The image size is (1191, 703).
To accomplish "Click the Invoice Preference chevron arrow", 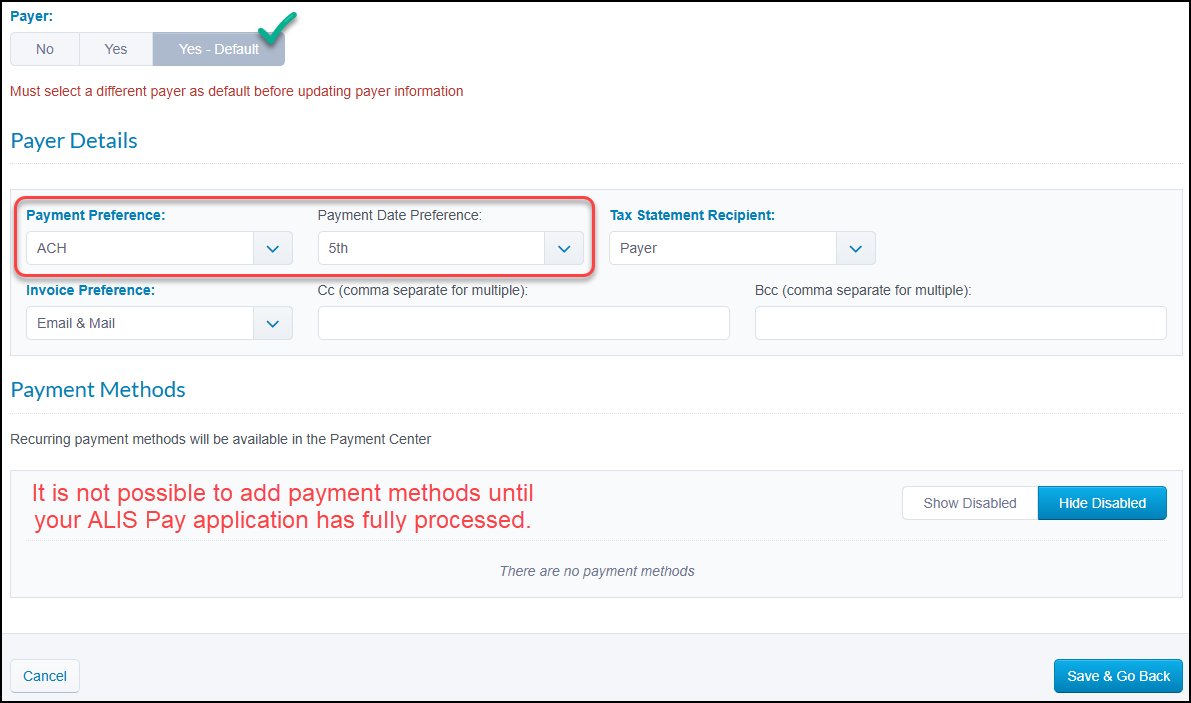I will tap(273, 323).
